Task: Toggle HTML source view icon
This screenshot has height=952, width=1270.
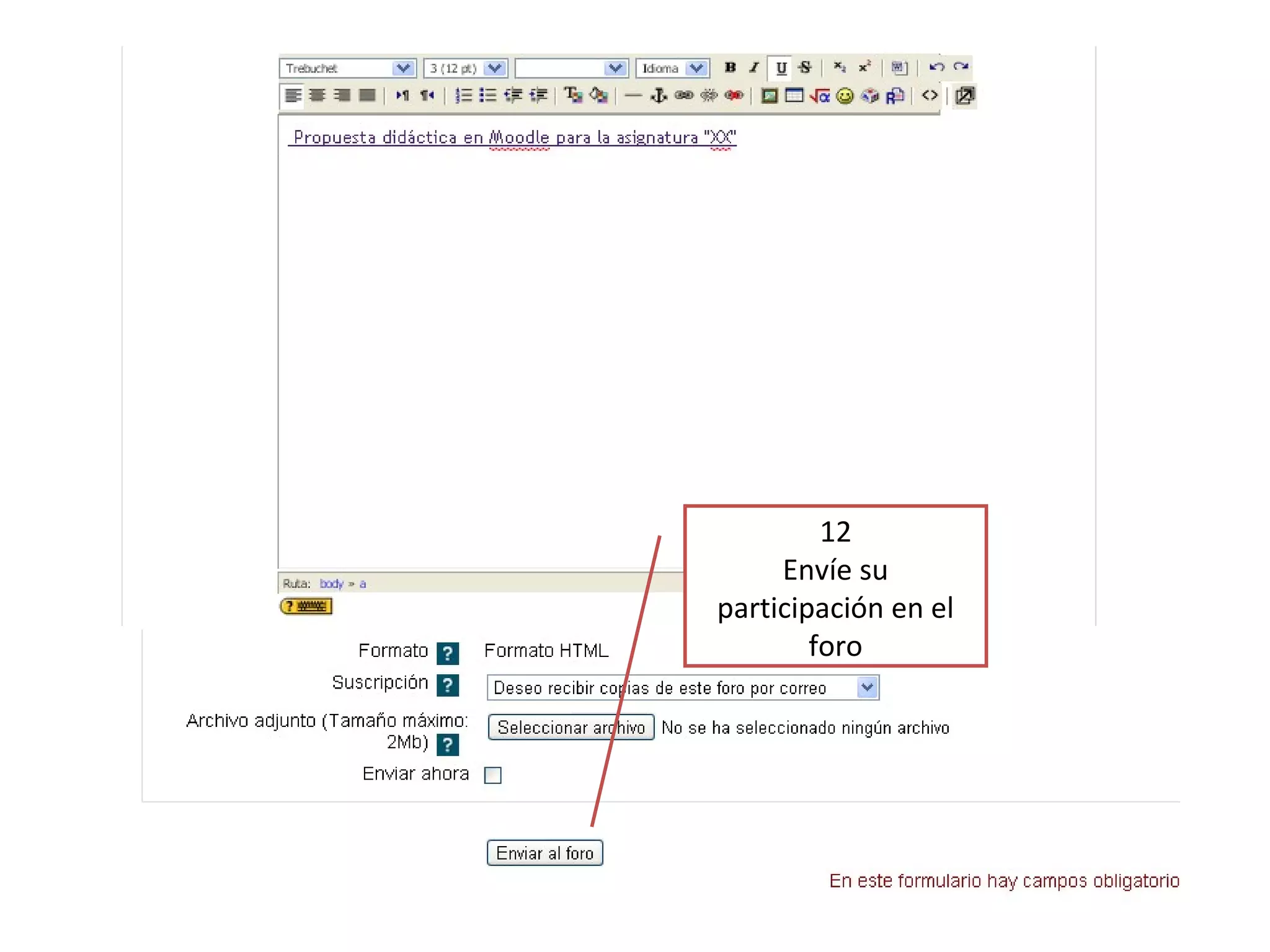Action: coord(929,95)
